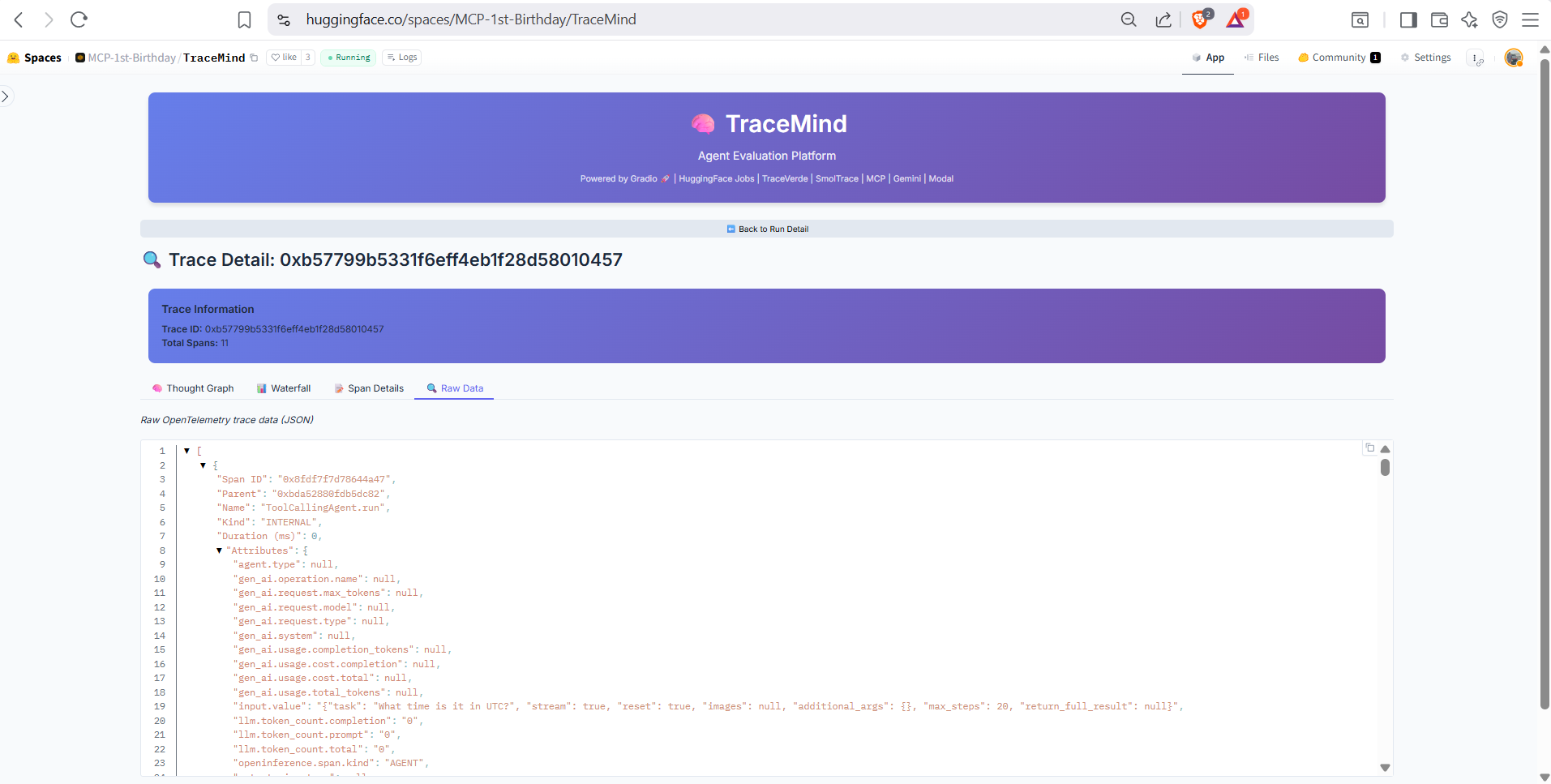Reload the page
This screenshot has width=1551, height=784.
[x=79, y=19]
